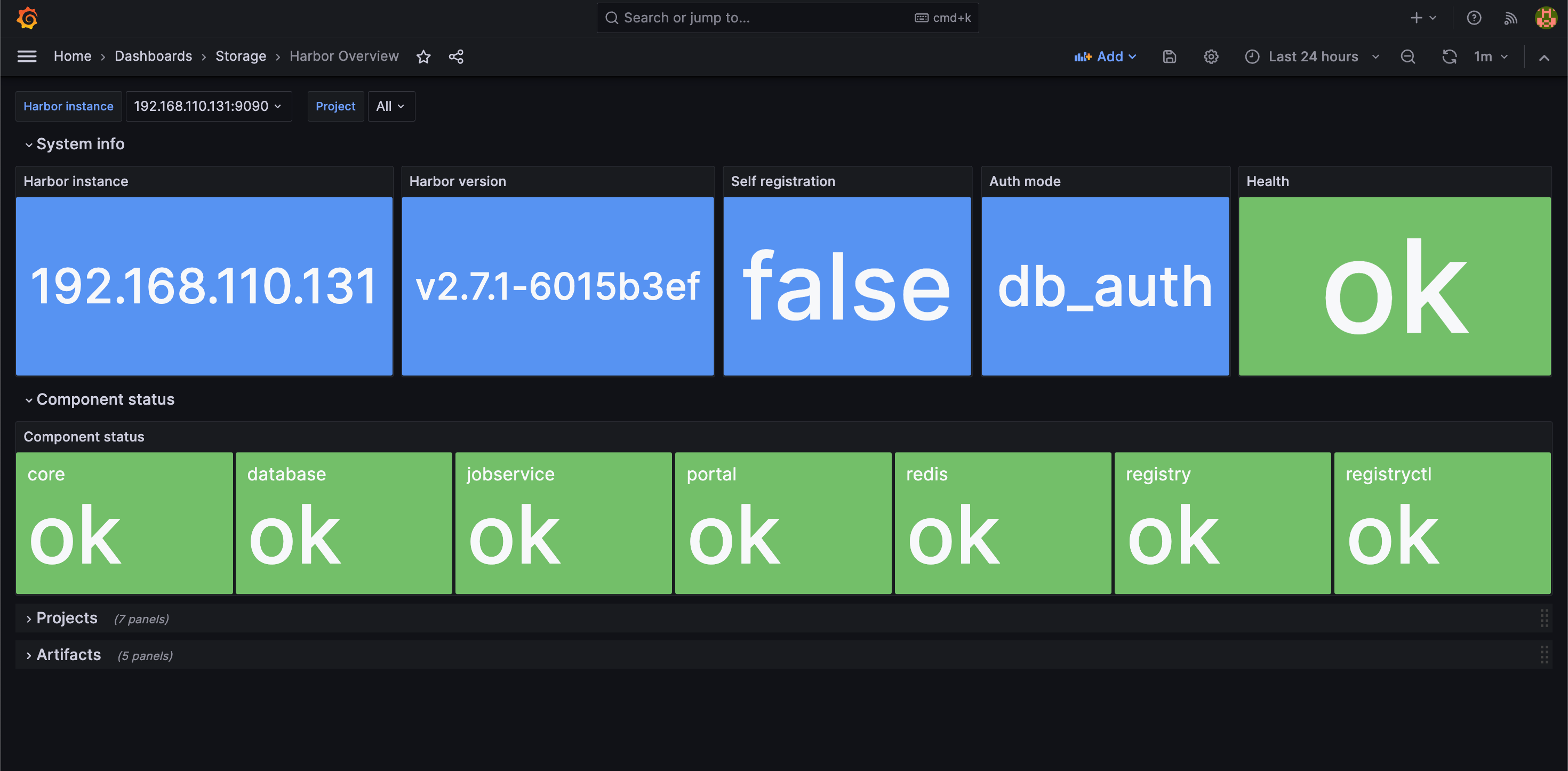Share the dashboard via share icon

tap(456, 57)
